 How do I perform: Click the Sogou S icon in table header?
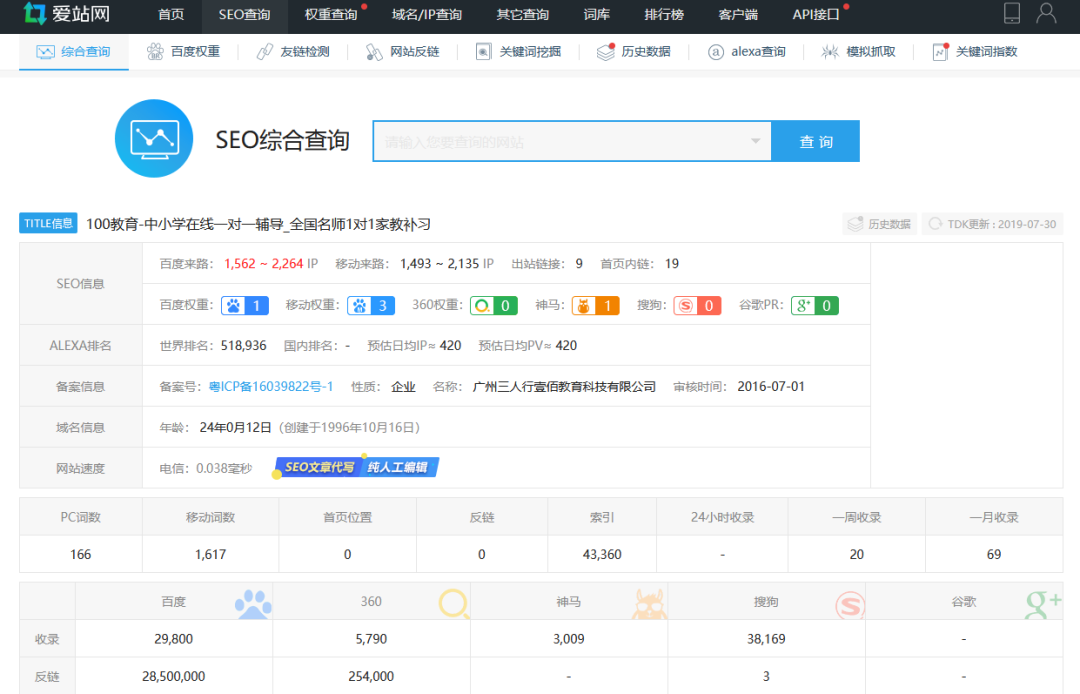coord(850,605)
